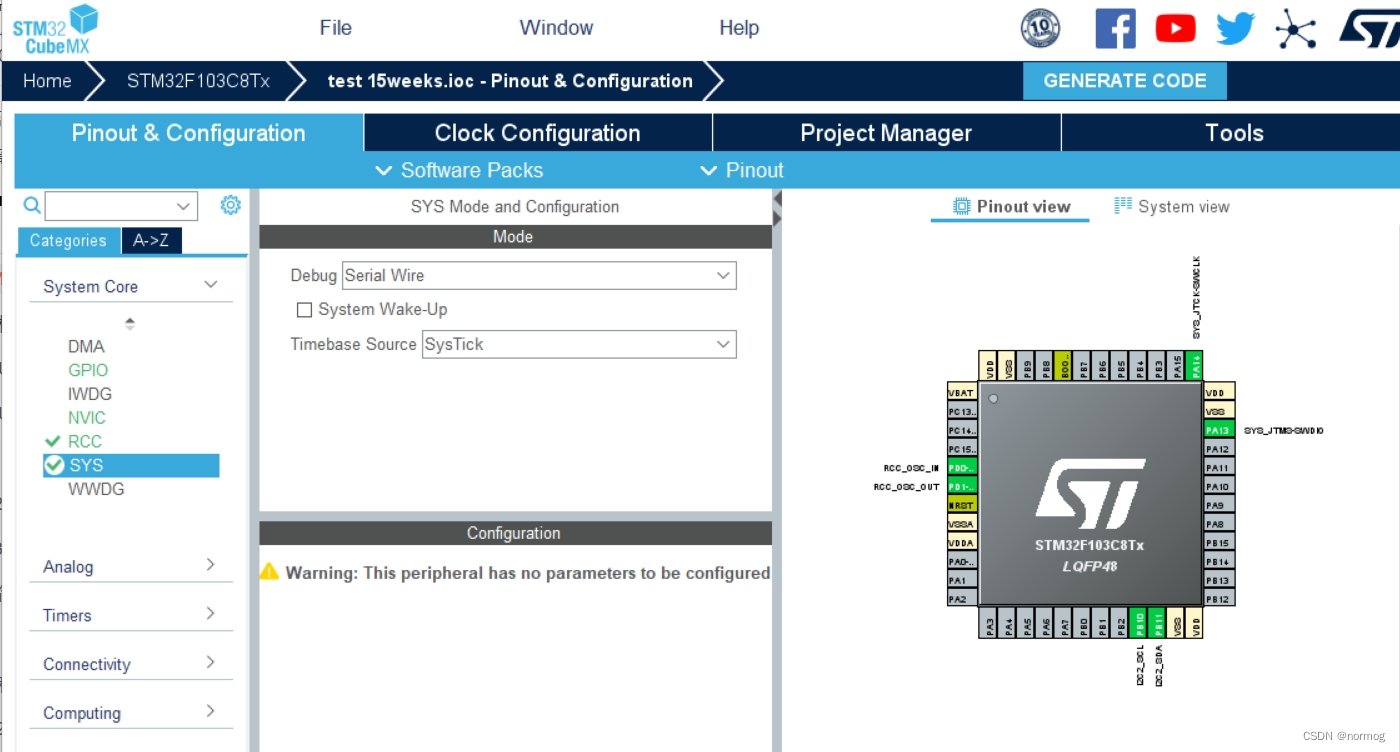Select green pin PA13 on the chip

(x=1220, y=430)
